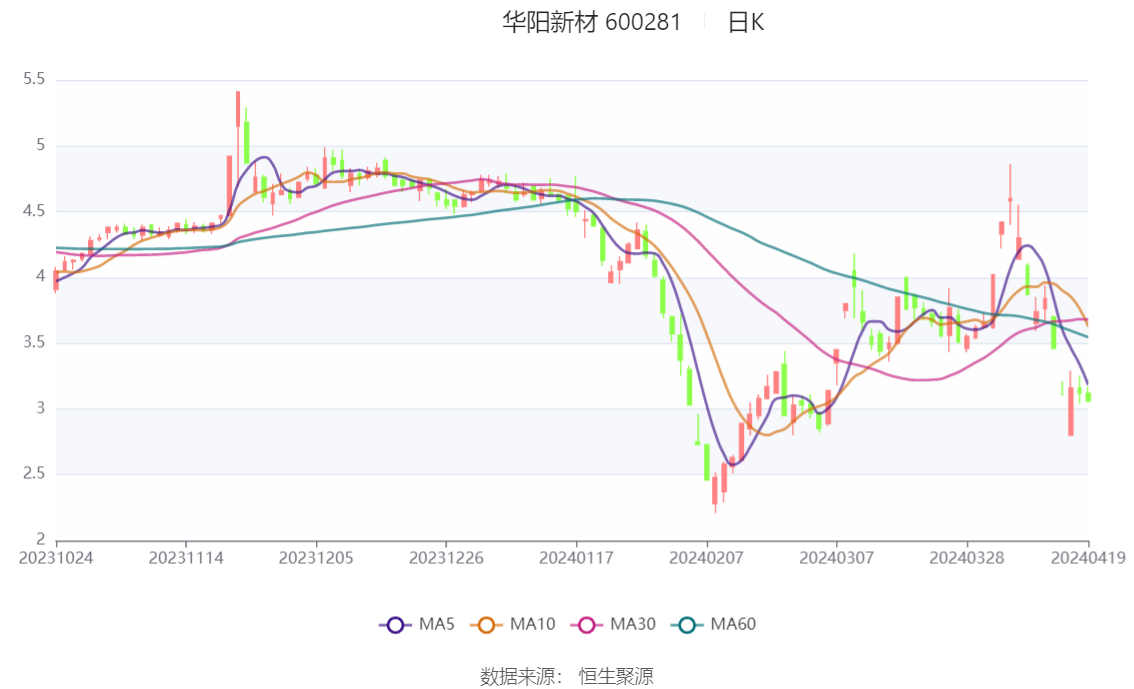Click the 2.5 price axis label
Image resolution: width=1134 pixels, height=689 pixels.
(x=34, y=474)
